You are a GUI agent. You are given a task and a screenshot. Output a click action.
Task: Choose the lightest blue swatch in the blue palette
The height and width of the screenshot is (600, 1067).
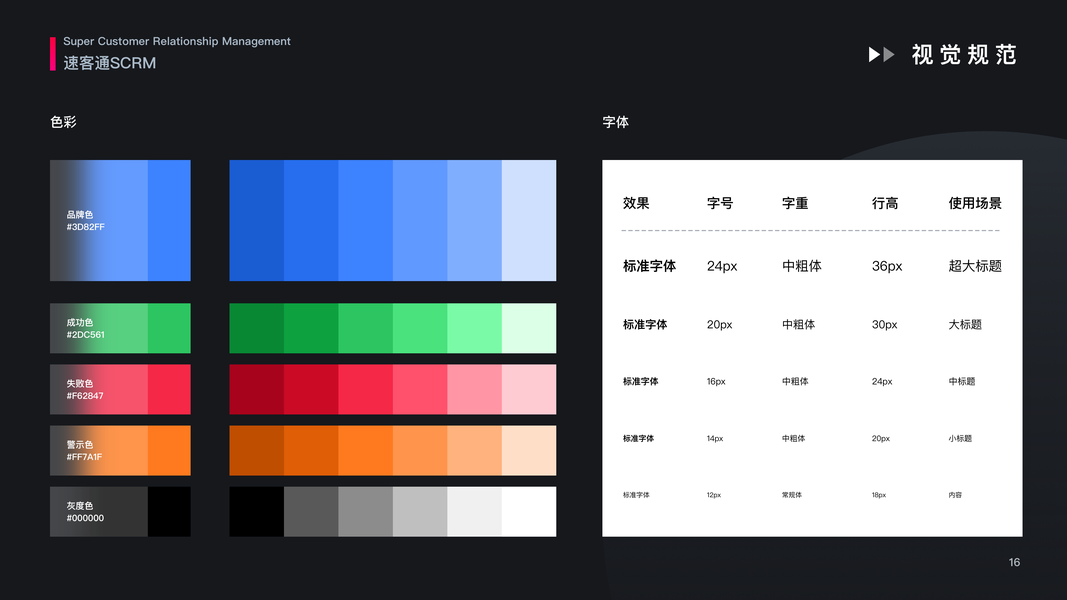click(x=529, y=220)
